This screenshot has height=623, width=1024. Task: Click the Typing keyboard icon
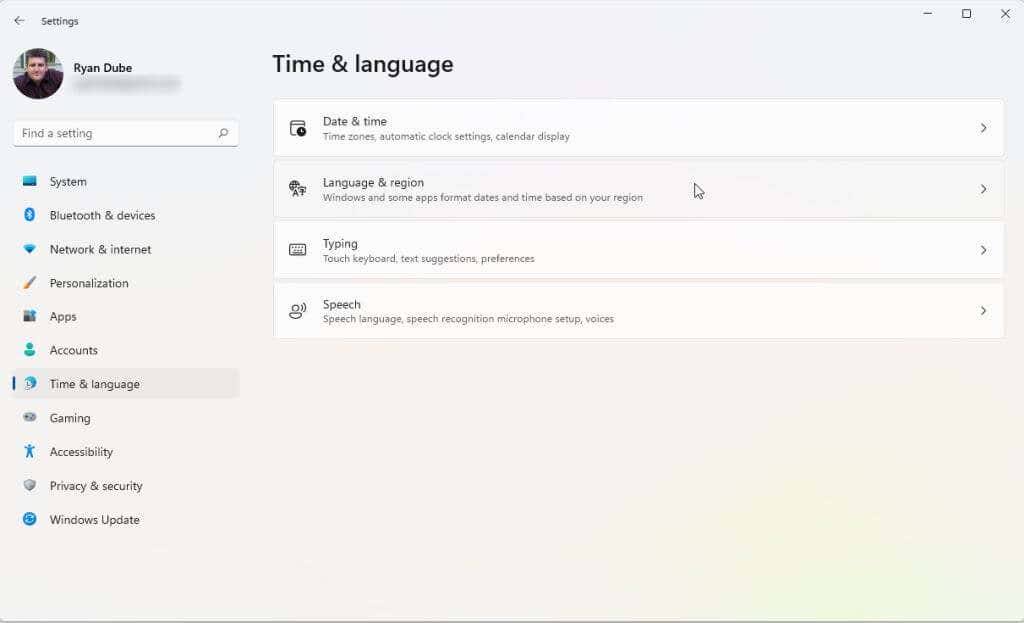[x=298, y=250]
